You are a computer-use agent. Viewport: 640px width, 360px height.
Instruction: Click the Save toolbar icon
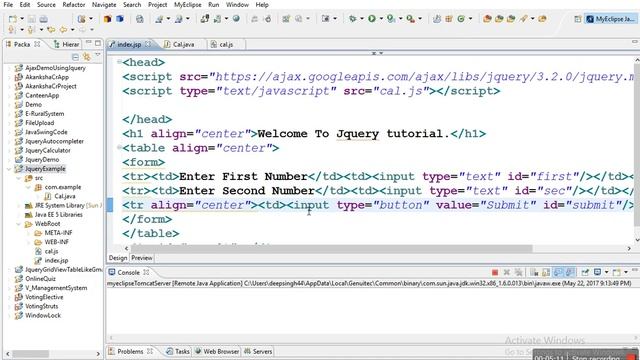point(32,19)
